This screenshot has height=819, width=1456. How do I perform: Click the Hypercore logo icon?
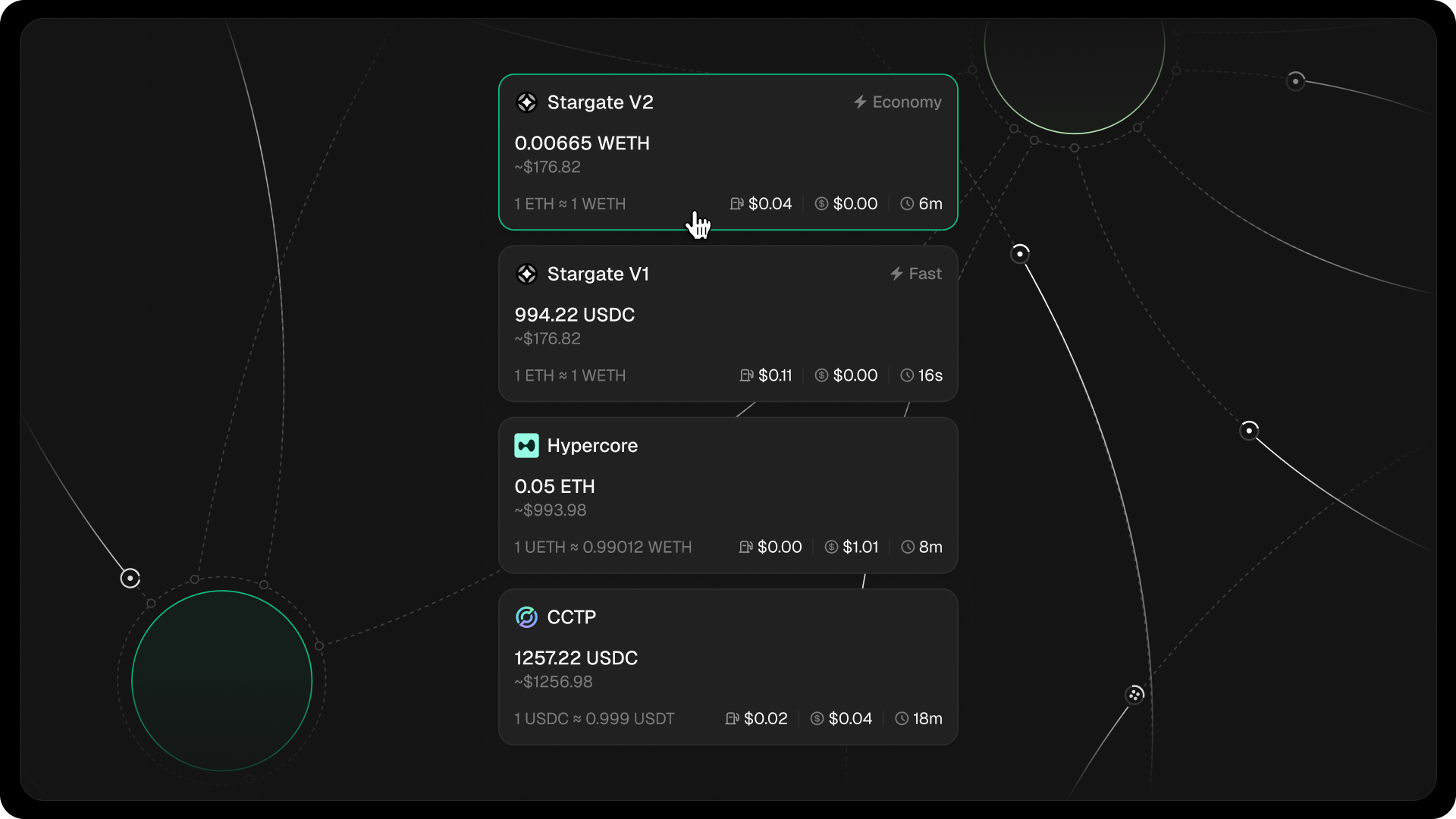coord(526,446)
